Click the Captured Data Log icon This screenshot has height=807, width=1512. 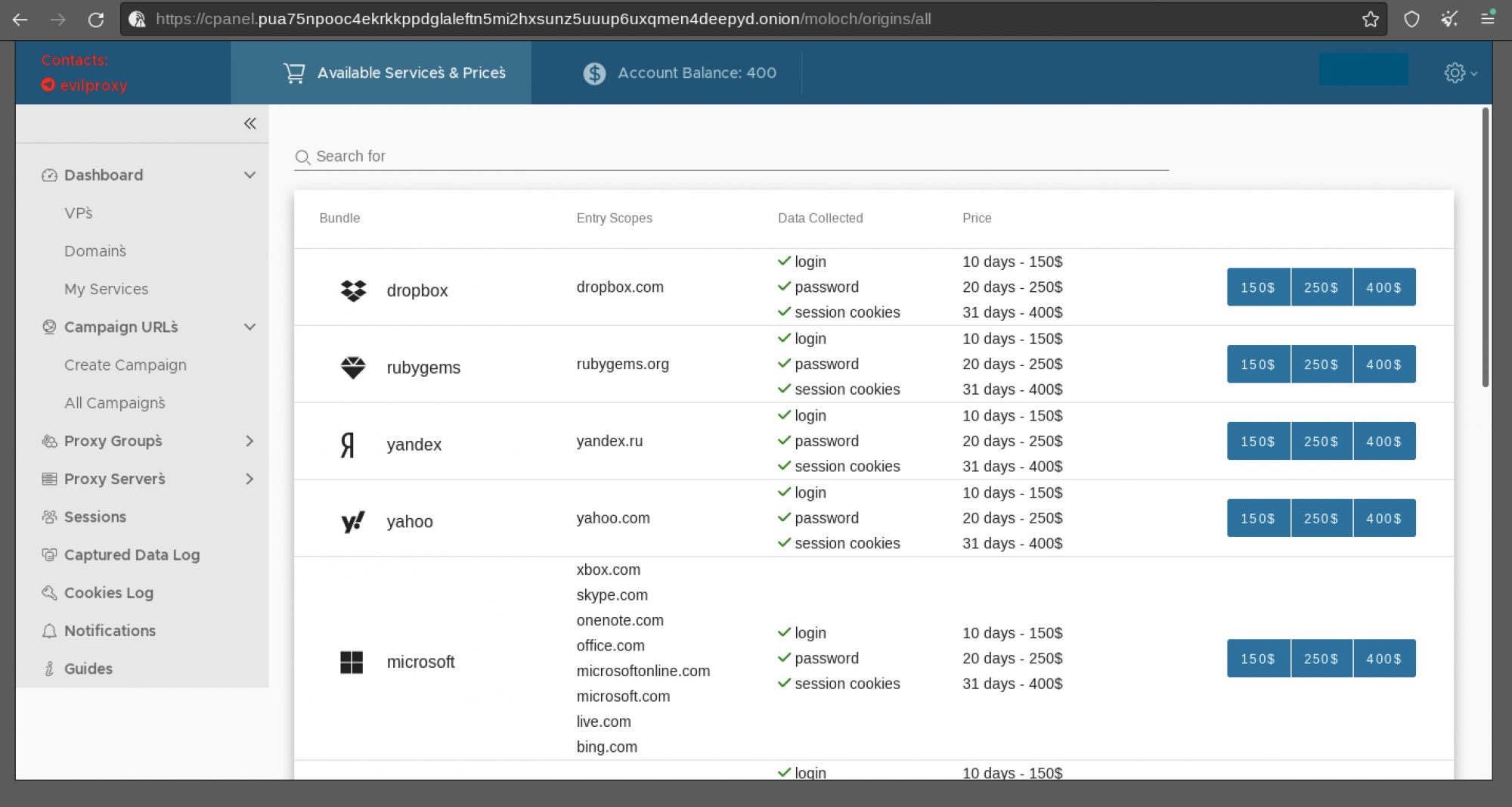coord(49,554)
